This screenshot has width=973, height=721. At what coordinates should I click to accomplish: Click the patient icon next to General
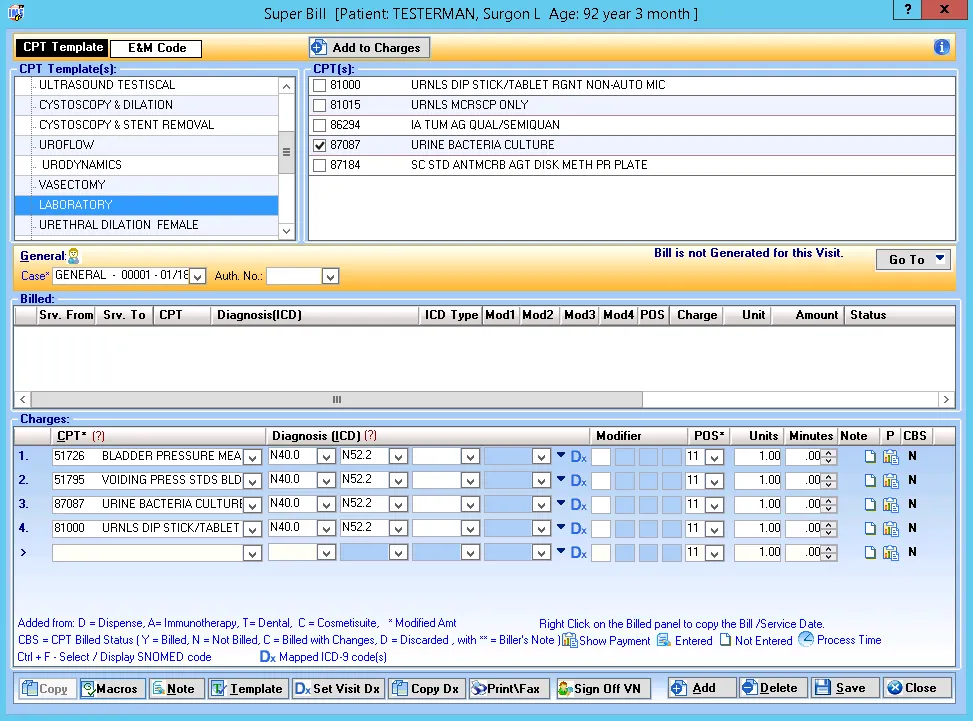(74, 257)
